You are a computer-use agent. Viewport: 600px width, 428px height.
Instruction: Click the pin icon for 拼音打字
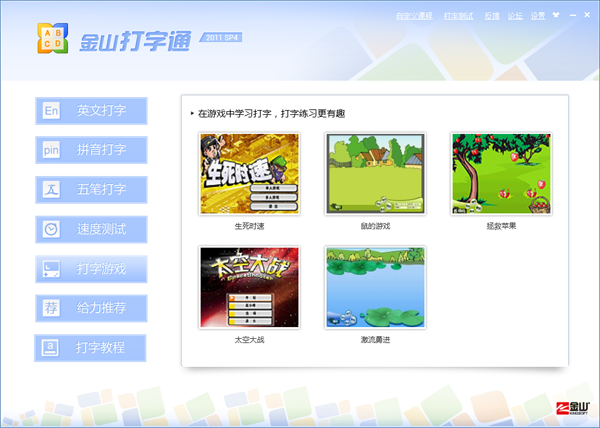pyautogui.click(x=52, y=150)
